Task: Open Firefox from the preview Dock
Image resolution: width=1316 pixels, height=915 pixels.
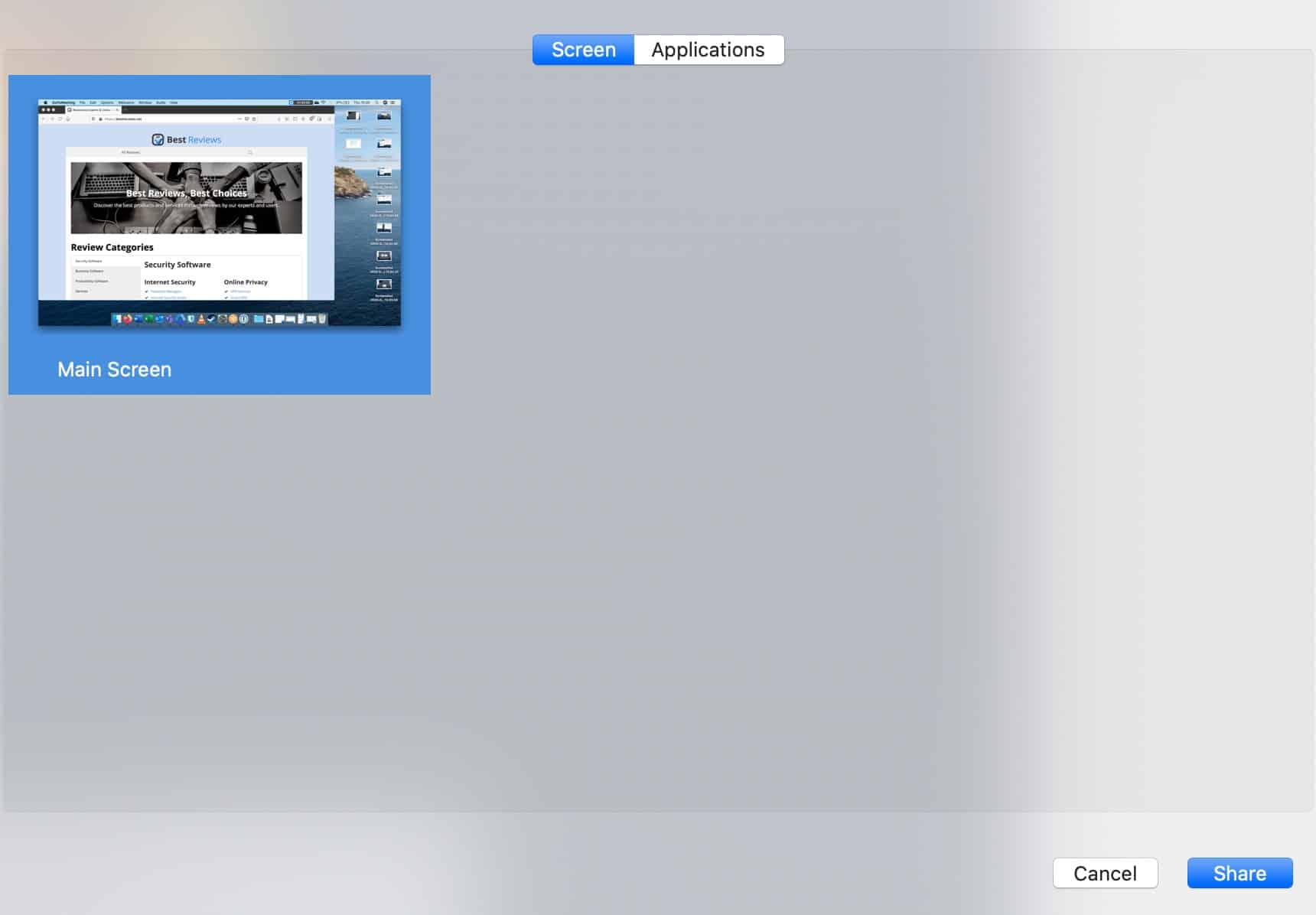Action: click(127, 318)
